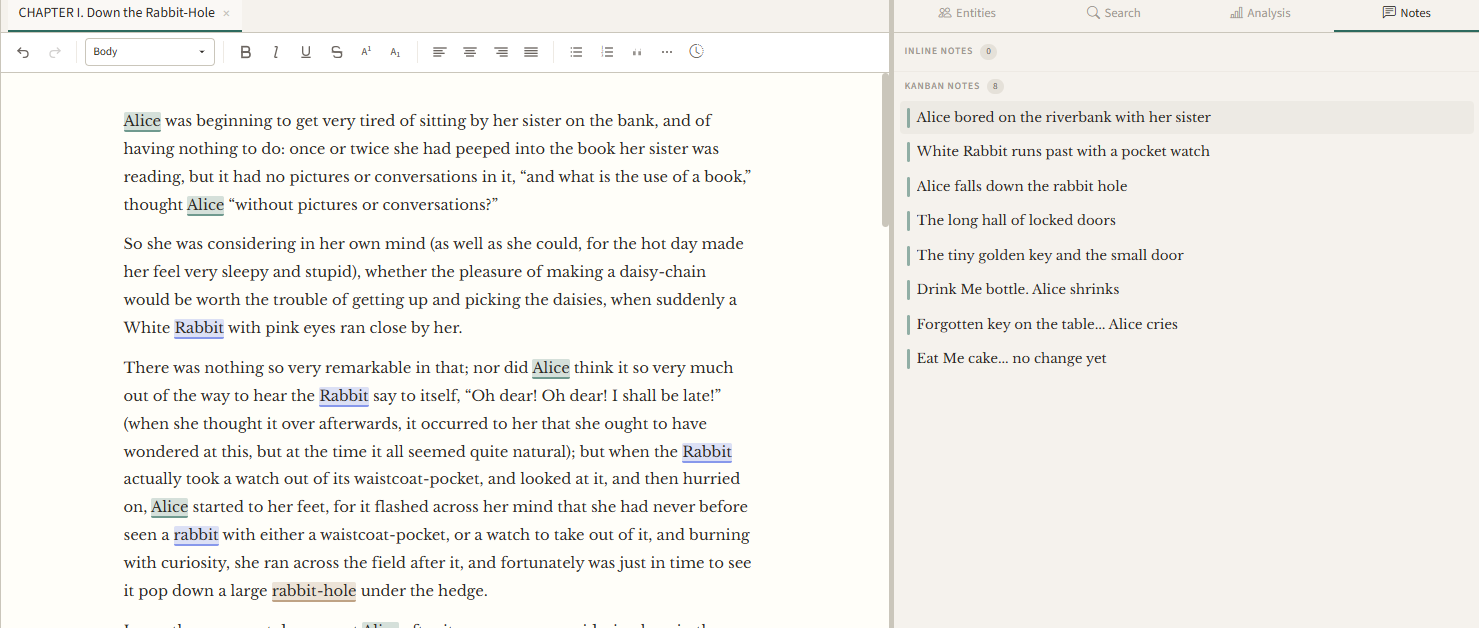Image resolution: width=1479 pixels, height=628 pixels.
Task: Align text right
Action: click(501, 52)
